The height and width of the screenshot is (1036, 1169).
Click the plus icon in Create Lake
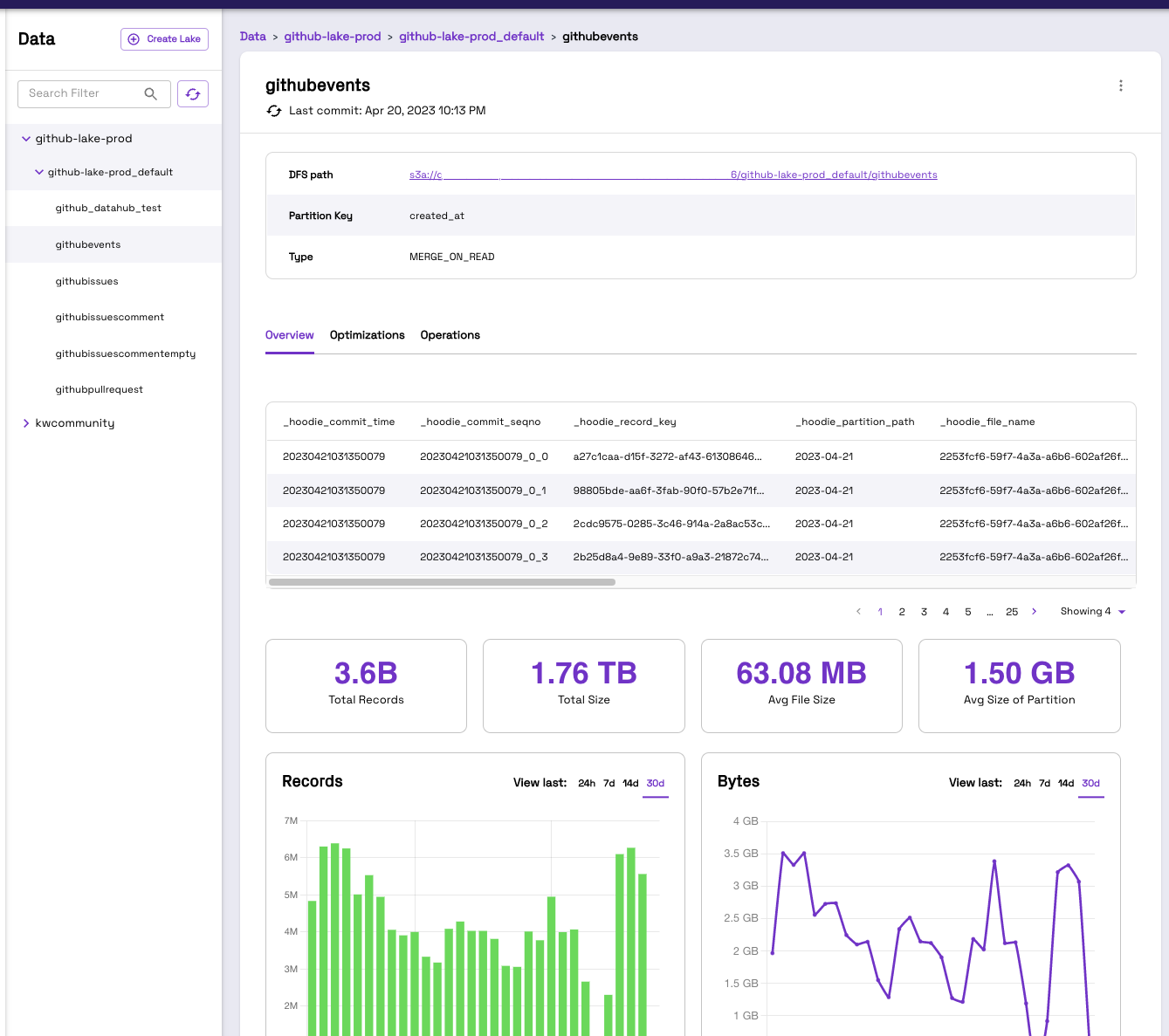[x=134, y=39]
